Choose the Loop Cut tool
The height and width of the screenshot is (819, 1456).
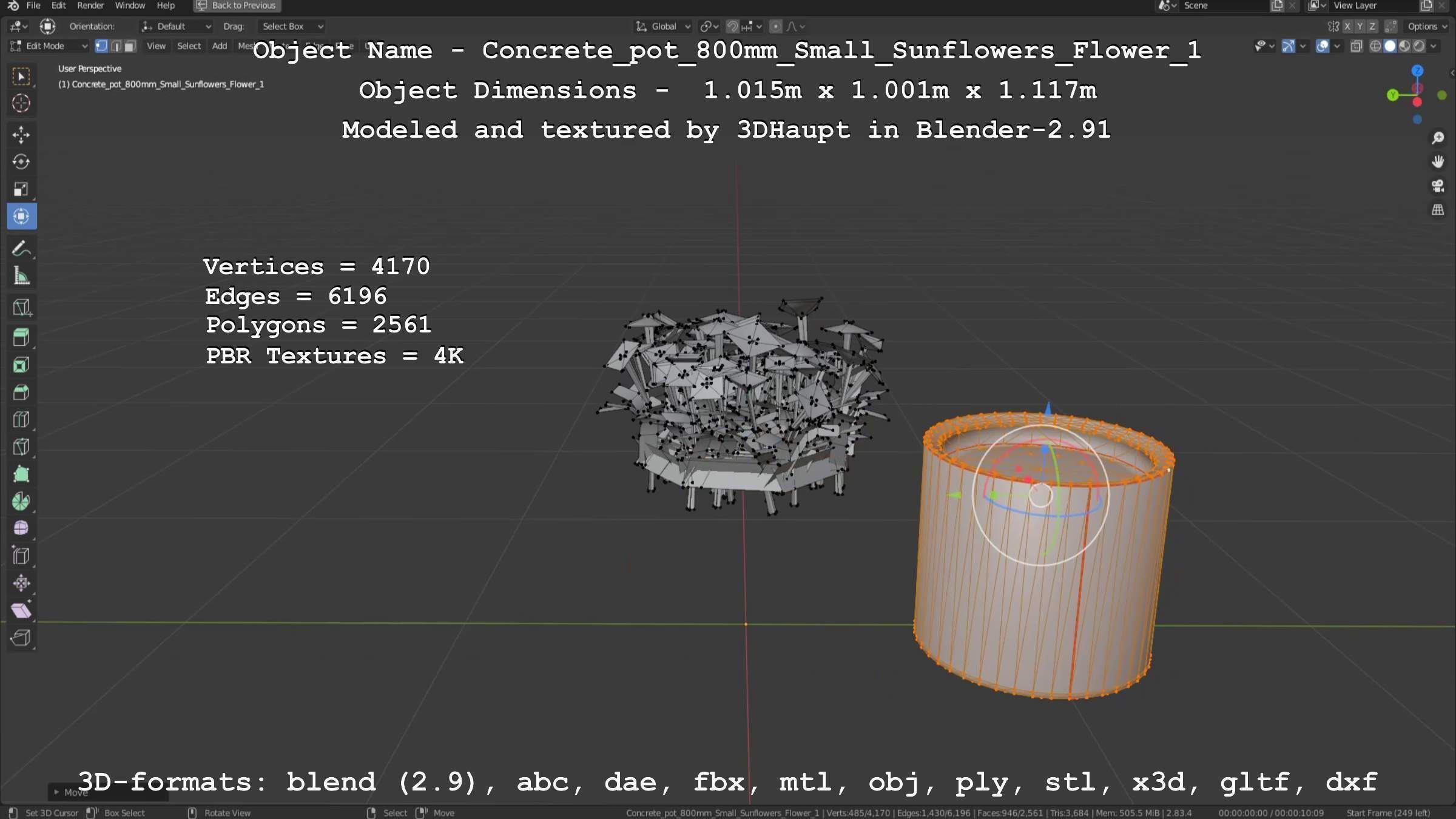21,420
